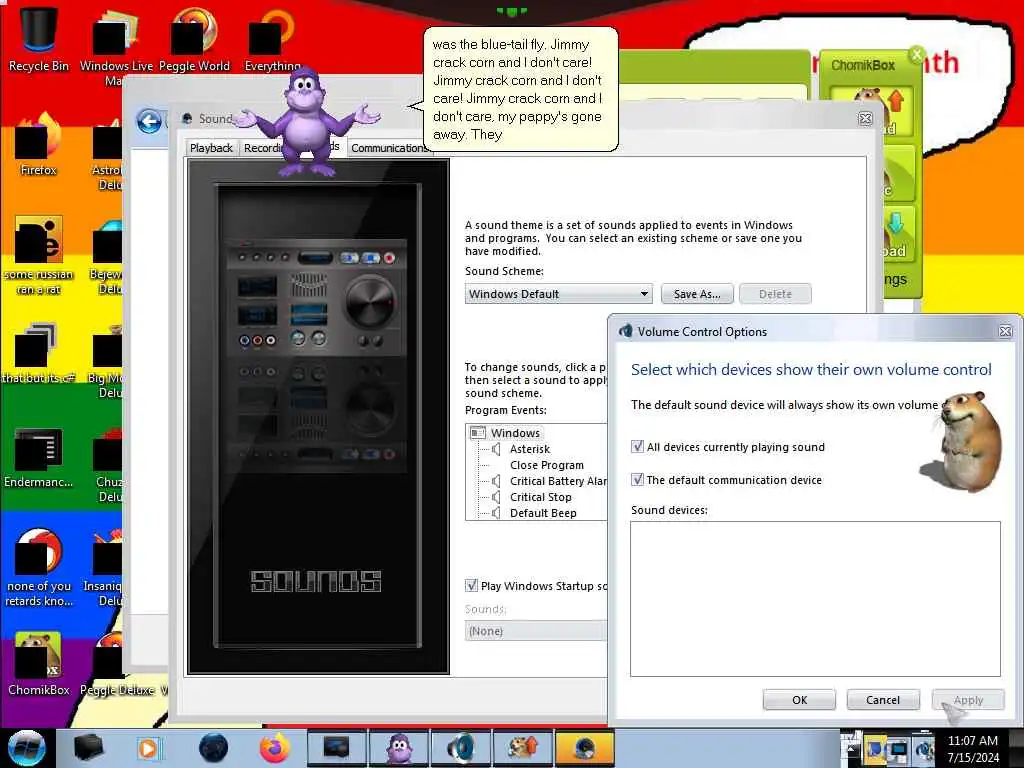Close the ChomikBox widget with green X
The image size is (1024, 768).
[x=917, y=54]
